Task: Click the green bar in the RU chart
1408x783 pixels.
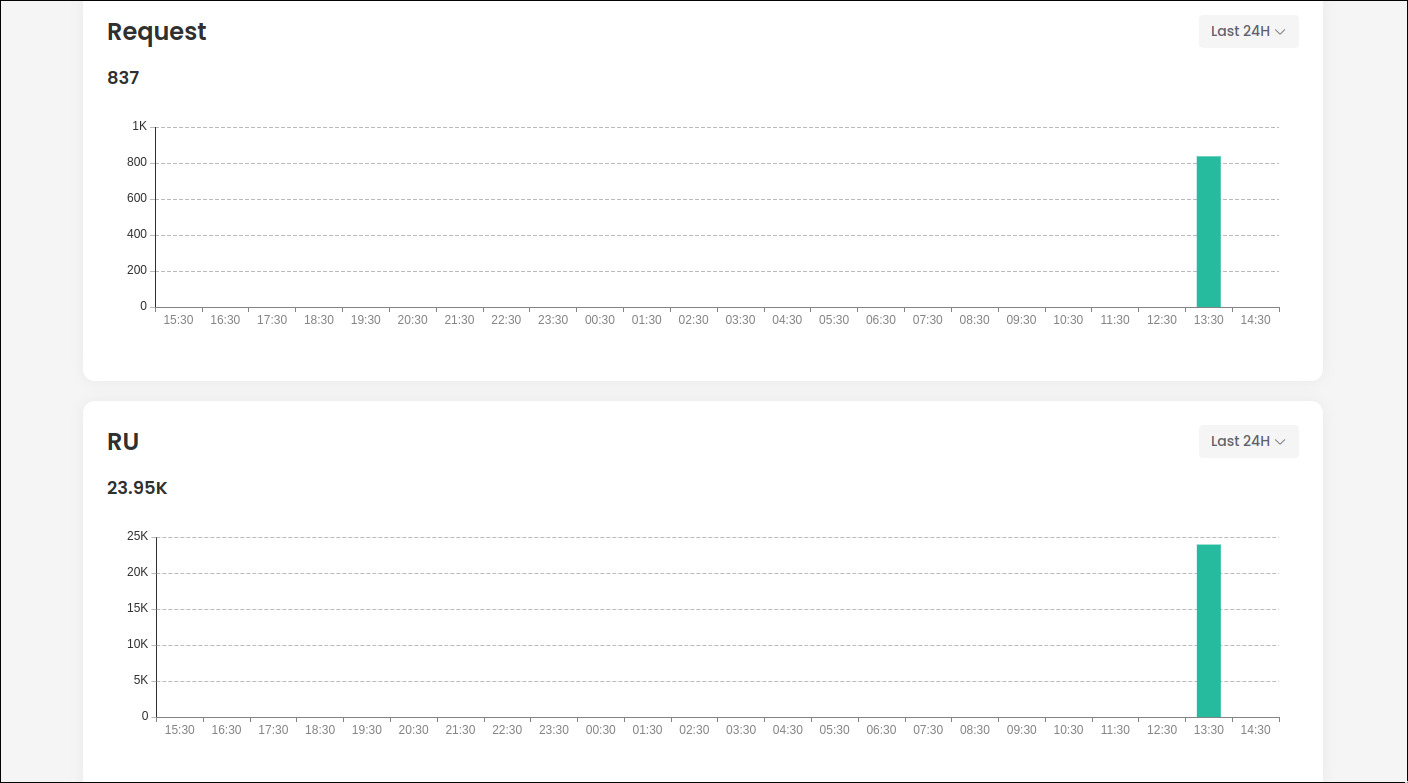Action: (1209, 631)
